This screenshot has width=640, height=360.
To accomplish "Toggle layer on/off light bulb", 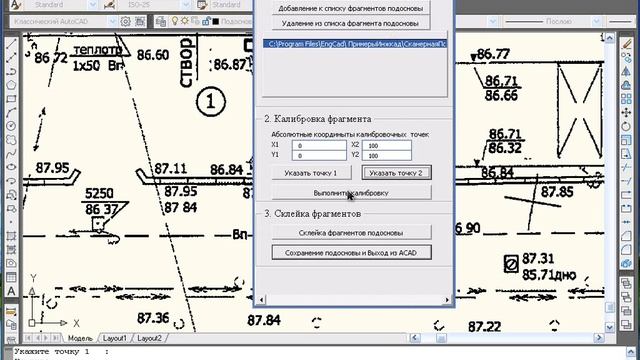I will [x=175, y=21].
